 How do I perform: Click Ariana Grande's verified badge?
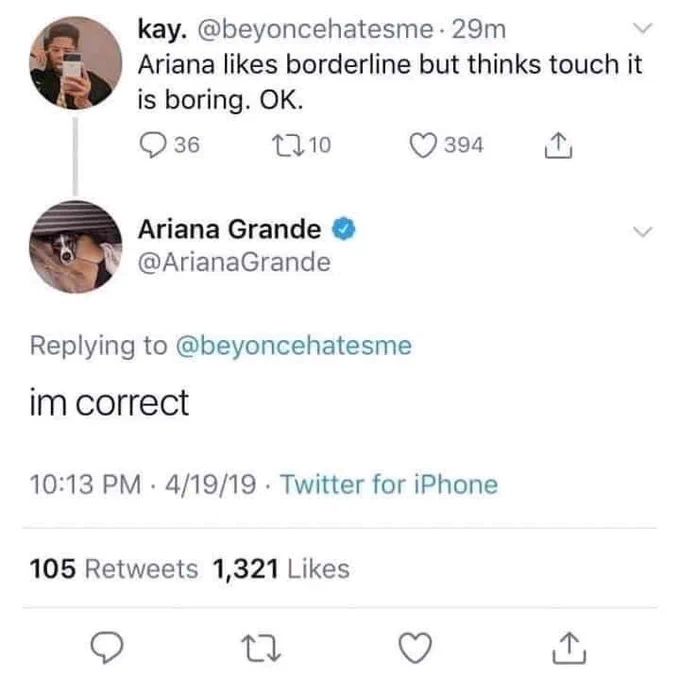point(344,229)
